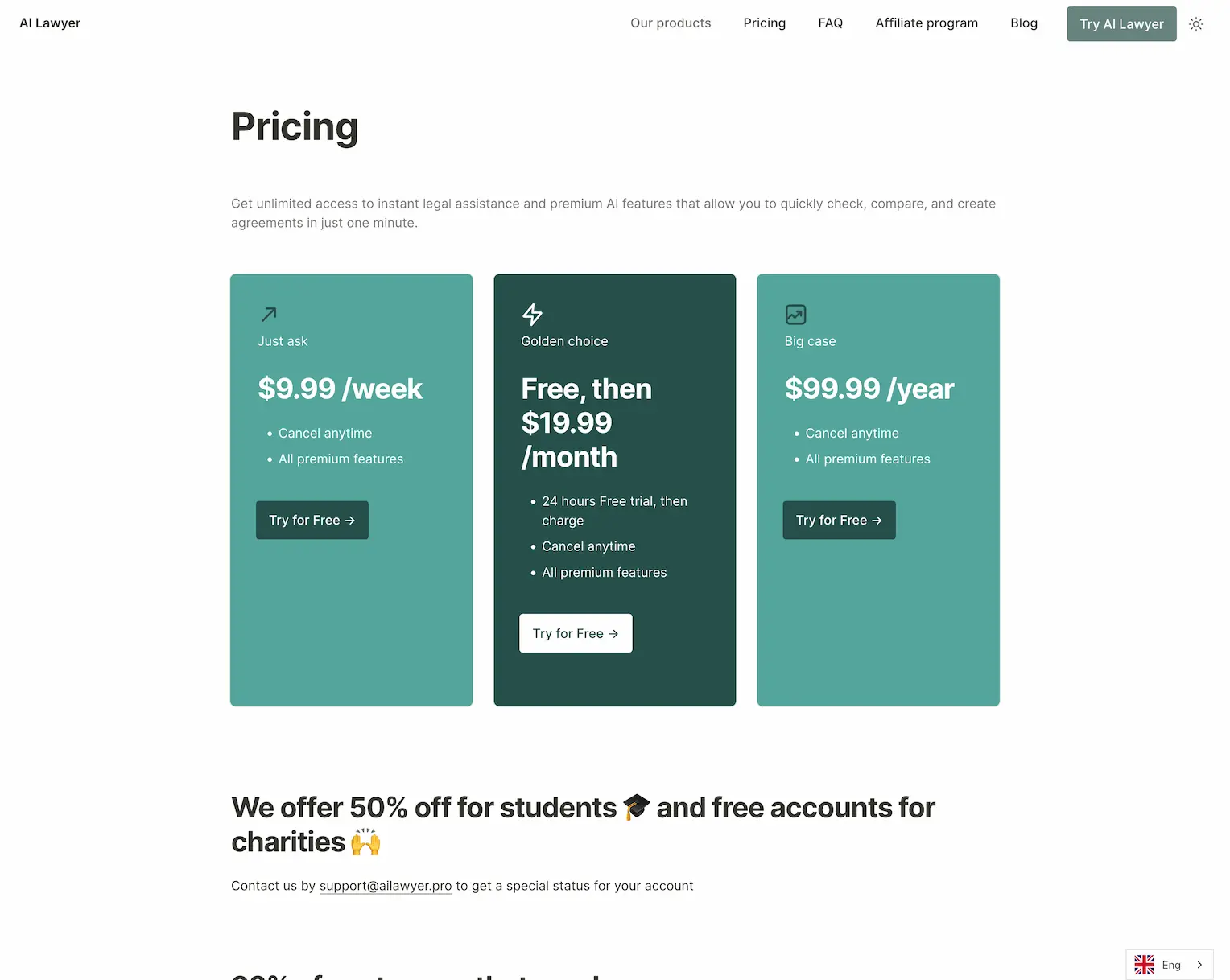Expand the Eng language selector chevron
Viewport: 1230px width, 980px height.
point(1199,965)
